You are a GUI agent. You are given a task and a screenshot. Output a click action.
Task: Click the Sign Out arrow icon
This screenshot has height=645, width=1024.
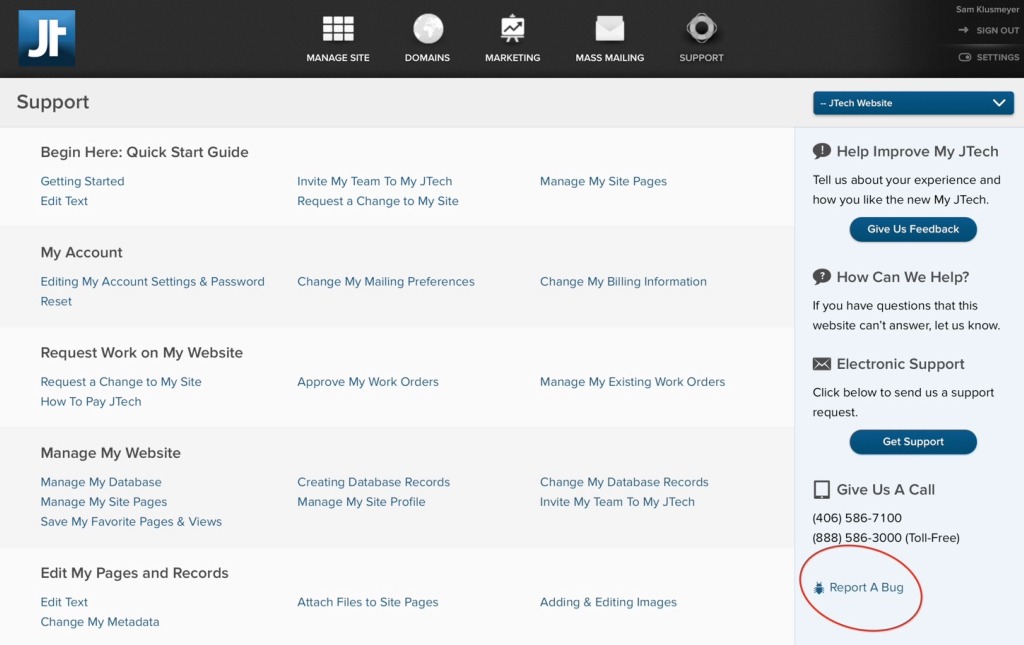coord(963,30)
